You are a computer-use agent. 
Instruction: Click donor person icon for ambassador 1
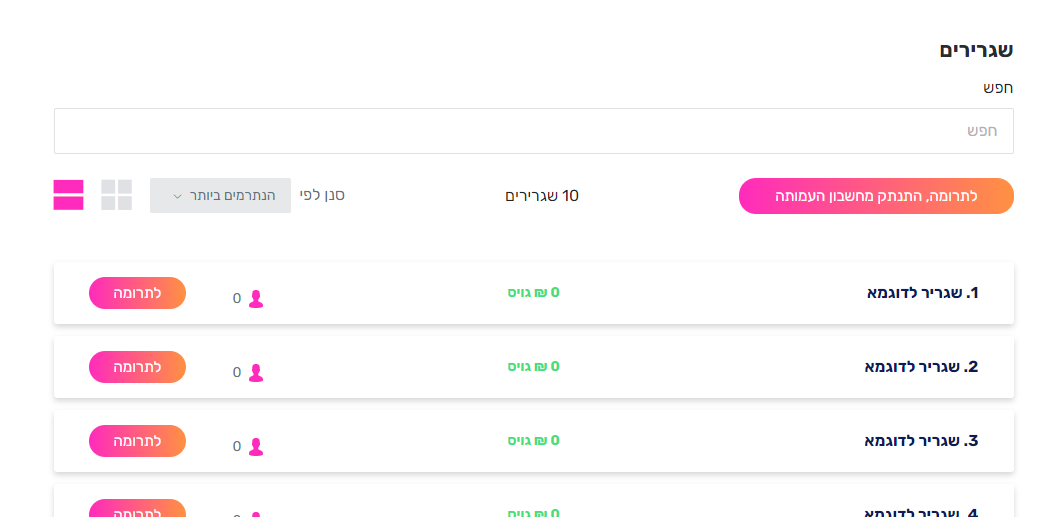[255, 299]
